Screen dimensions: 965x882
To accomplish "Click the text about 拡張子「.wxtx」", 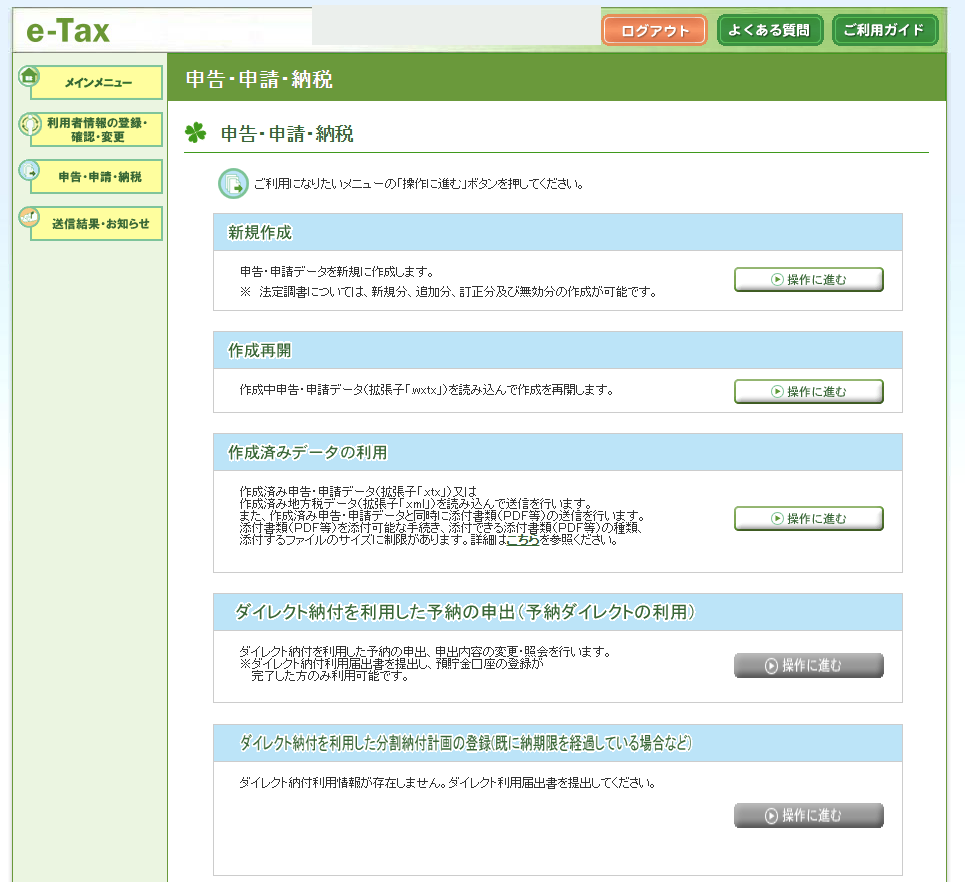I will coord(426,390).
